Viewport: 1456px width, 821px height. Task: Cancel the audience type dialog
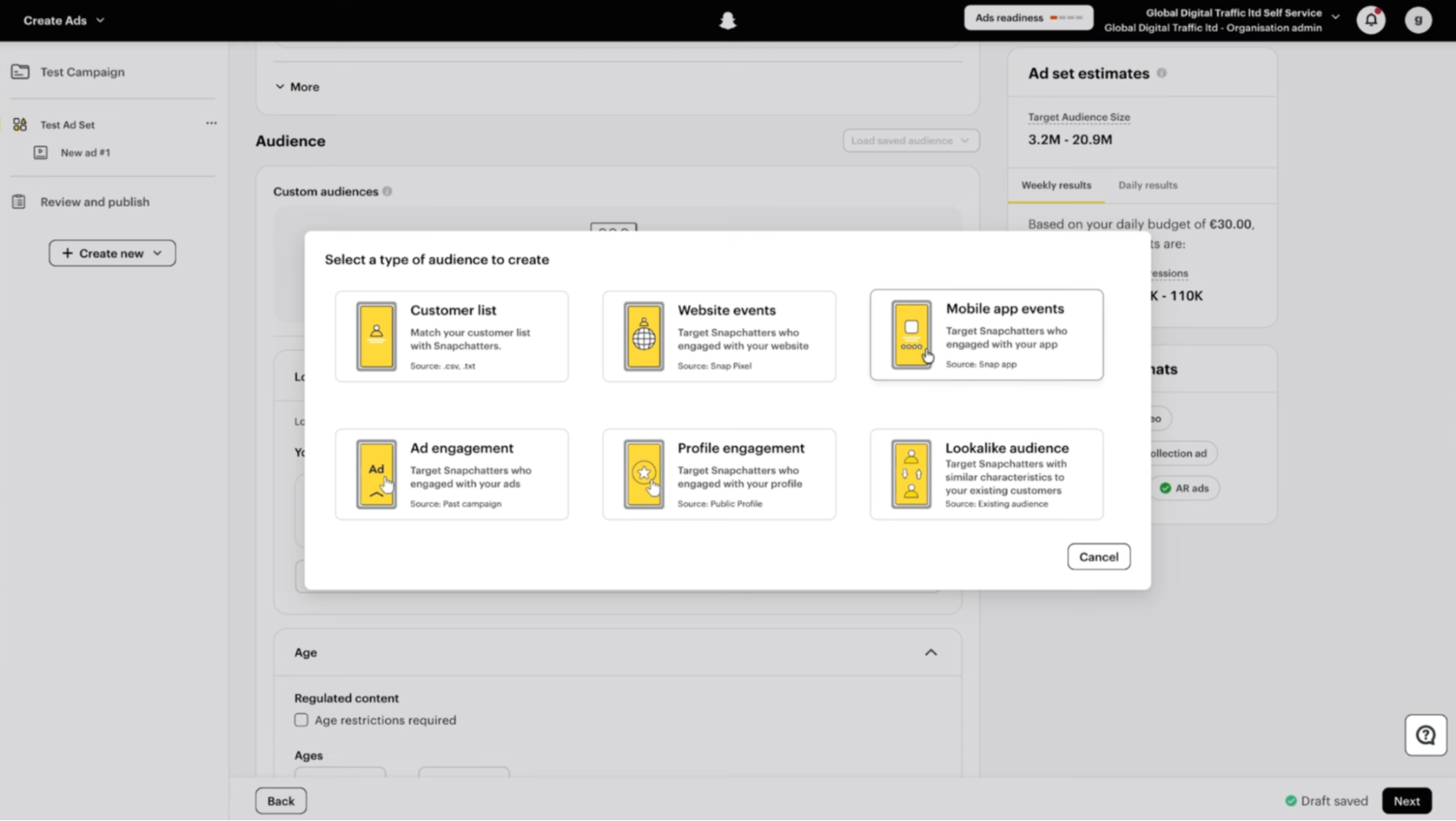tap(1098, 557)
